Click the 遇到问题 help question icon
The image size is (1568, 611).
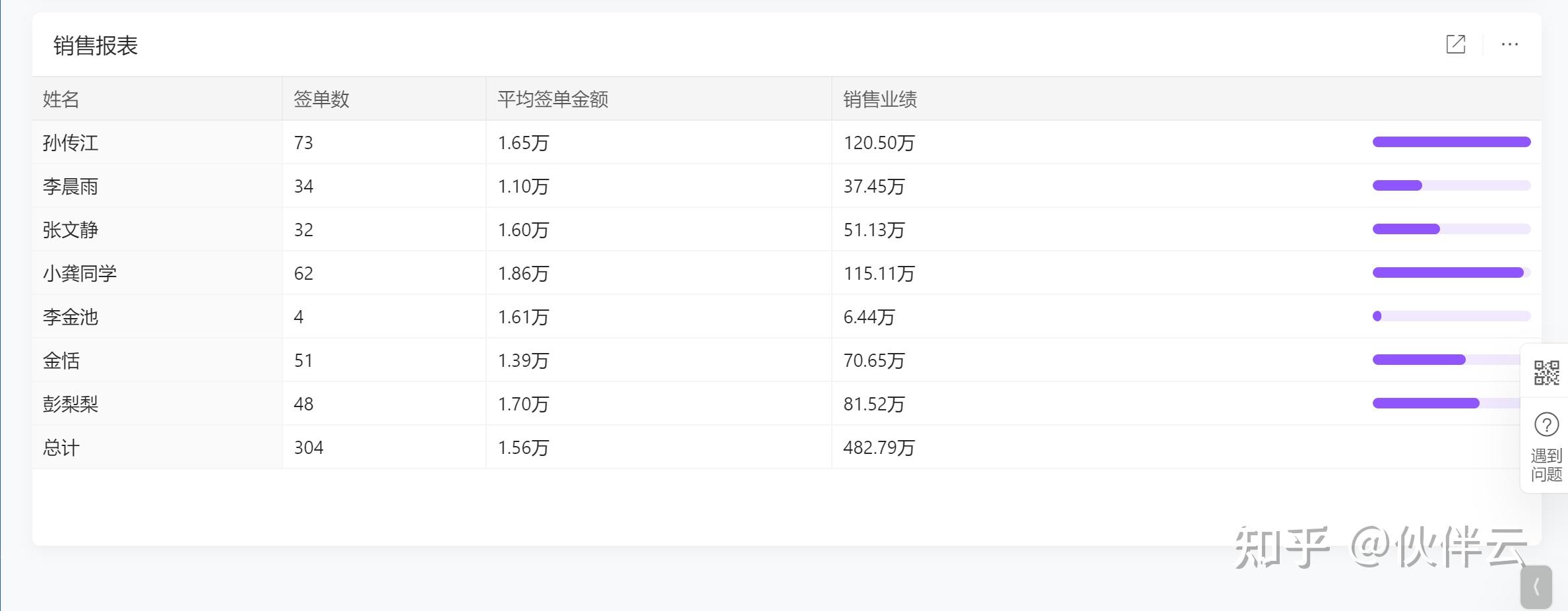[1546, 426]
